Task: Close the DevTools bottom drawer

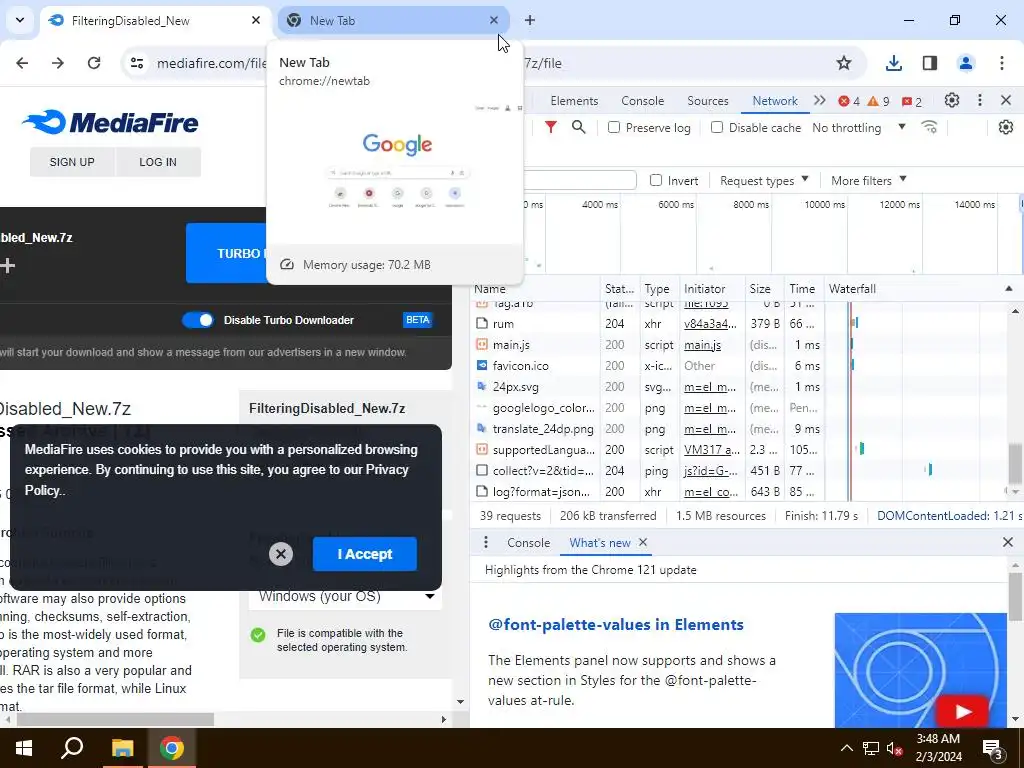Action: coord(1008,542)
